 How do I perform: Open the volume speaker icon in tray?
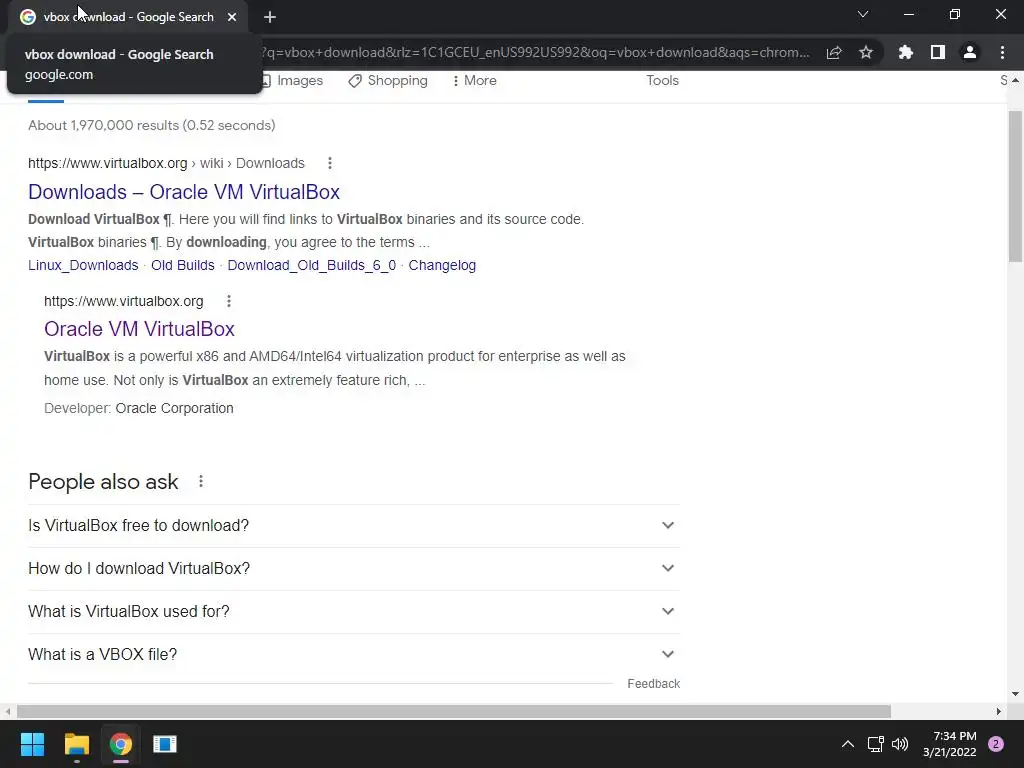click(x=900, y=744)
